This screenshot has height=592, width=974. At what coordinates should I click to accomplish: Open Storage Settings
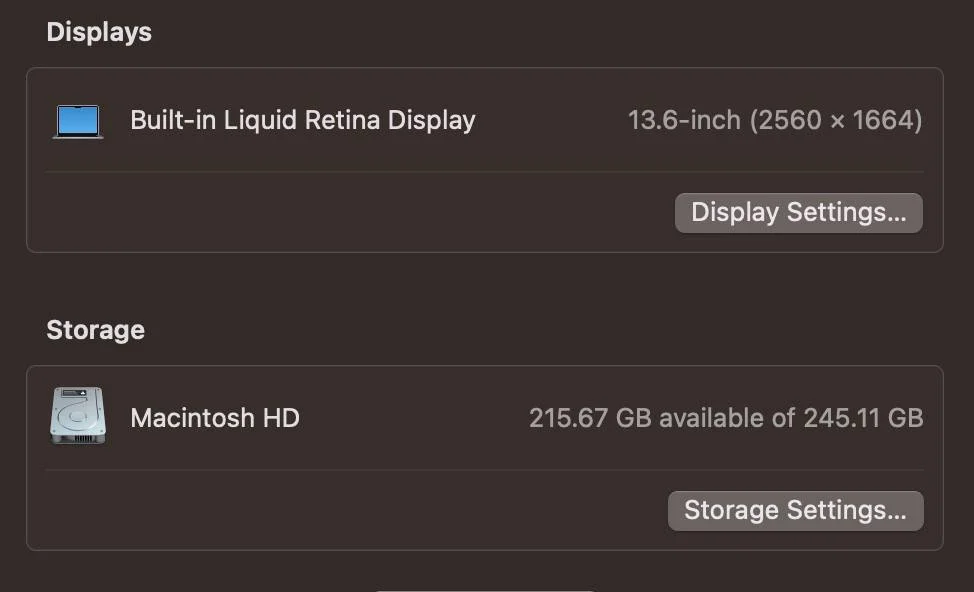click(x=795, y=510)
